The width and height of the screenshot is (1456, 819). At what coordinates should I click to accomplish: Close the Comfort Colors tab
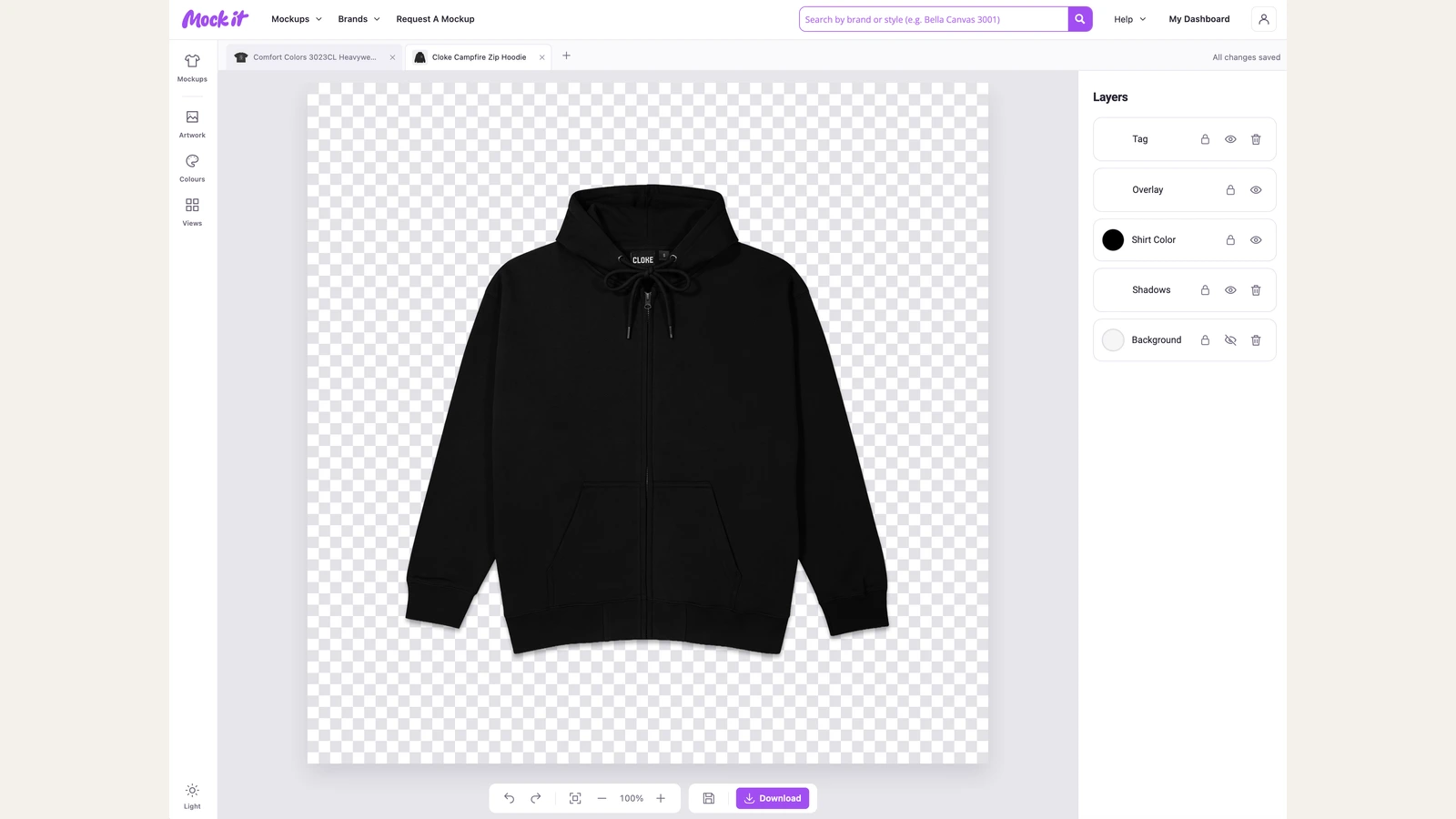coord(392,57)
